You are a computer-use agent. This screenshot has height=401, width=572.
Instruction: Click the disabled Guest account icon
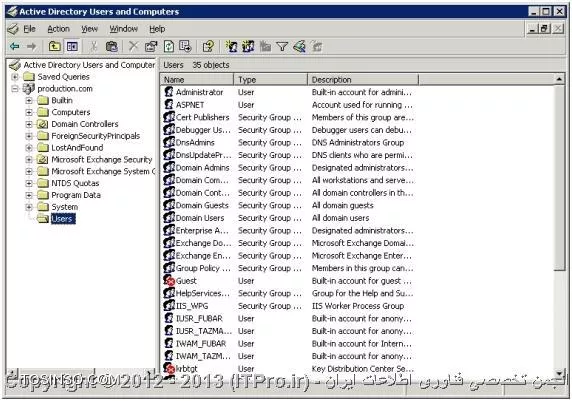pos(169,280)
